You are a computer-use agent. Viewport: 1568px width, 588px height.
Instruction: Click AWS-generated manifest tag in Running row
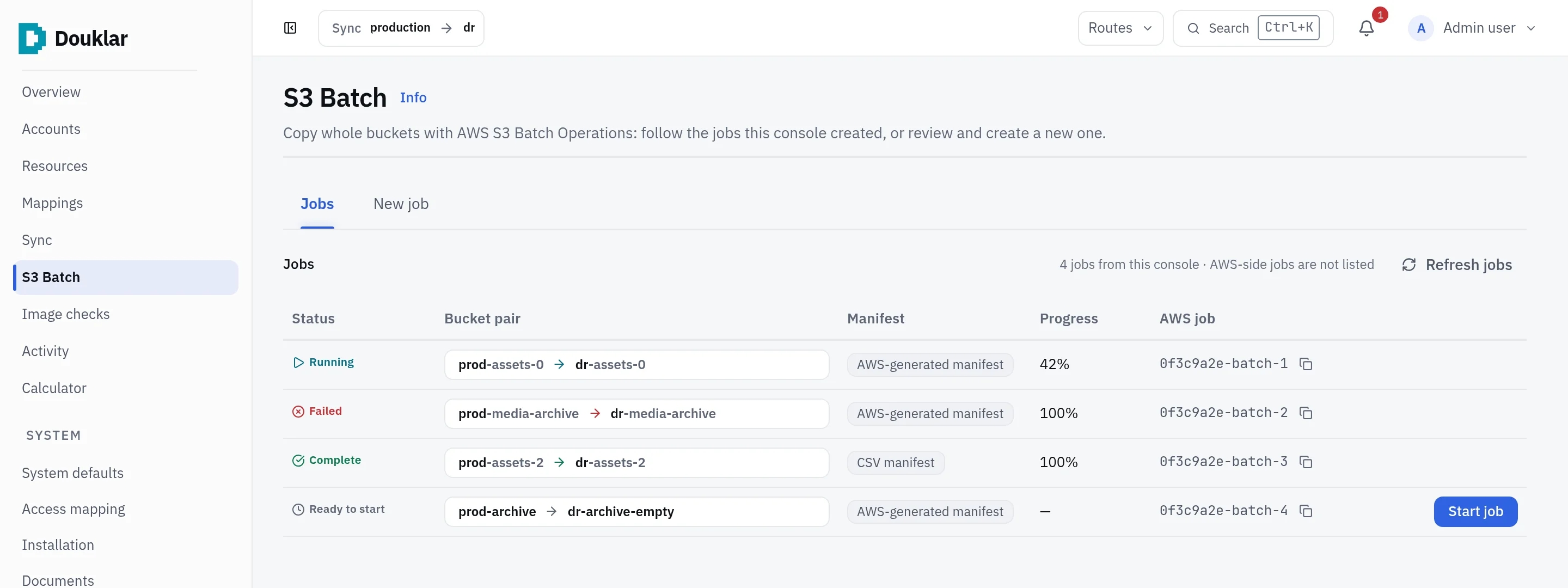(x=929, y=365)
